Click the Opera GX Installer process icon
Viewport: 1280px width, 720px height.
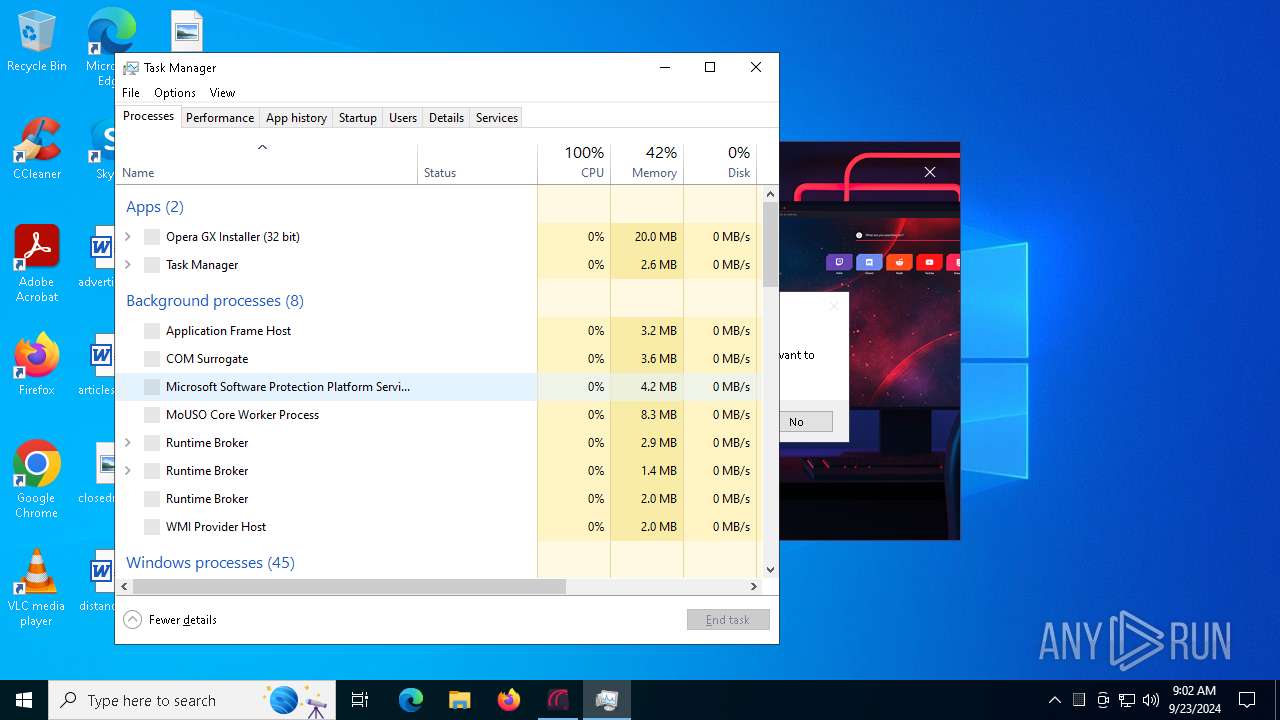[152, 237]
